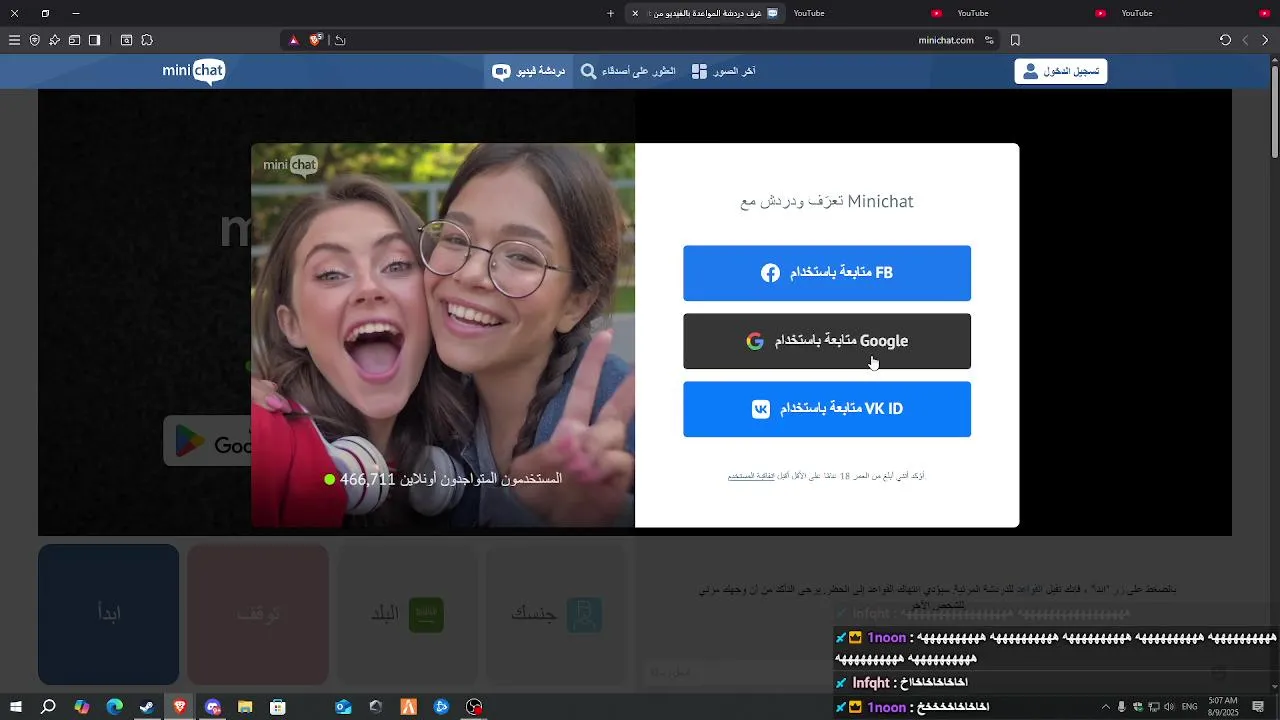
Task: Click the microphone tray icon
Action: coord(1121,707)
